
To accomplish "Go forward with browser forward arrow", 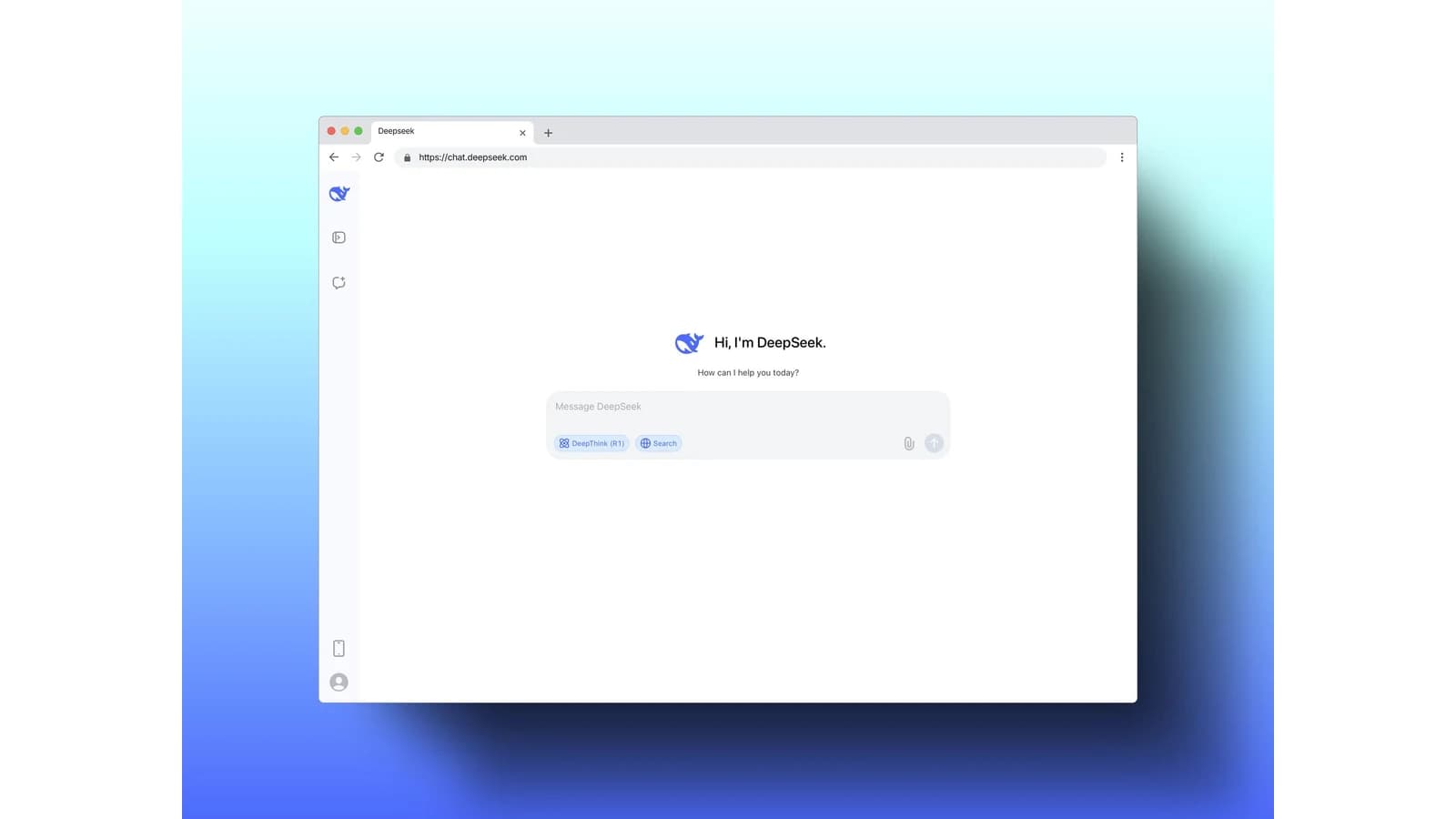I will click(x=356, y=157).
